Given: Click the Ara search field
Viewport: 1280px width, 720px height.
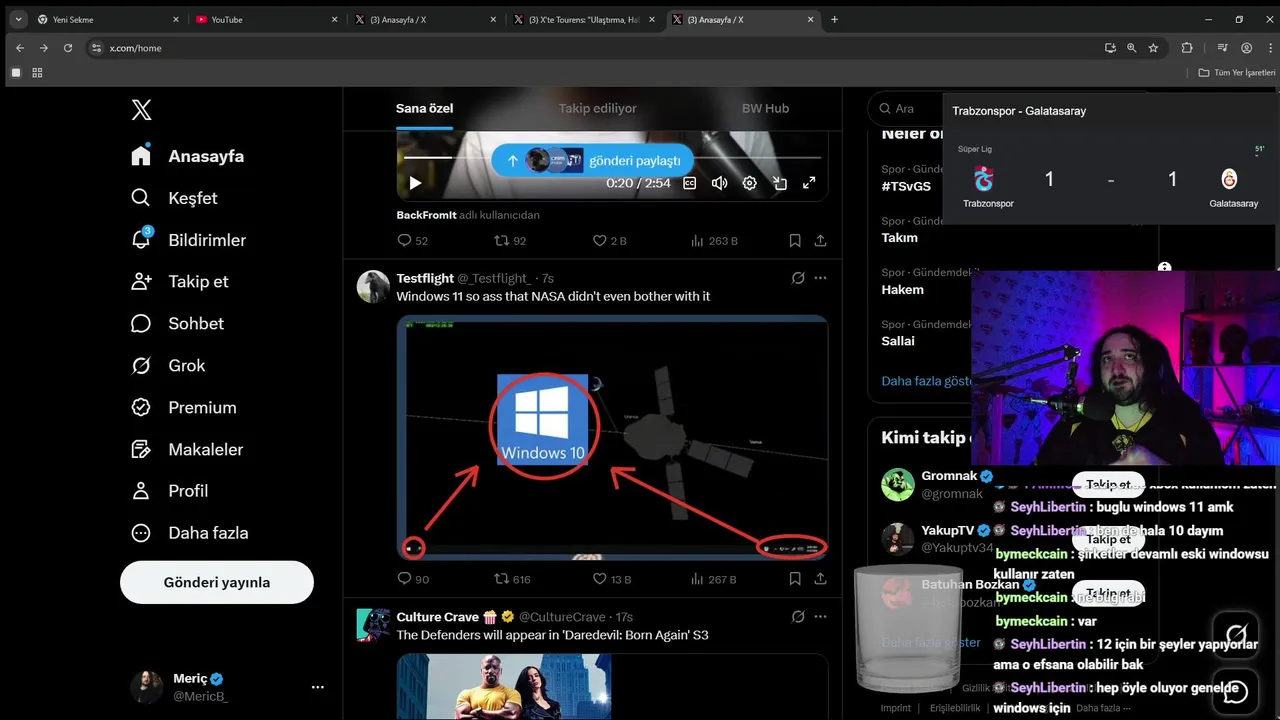Looking at the screenshot, I should (905, 109).
